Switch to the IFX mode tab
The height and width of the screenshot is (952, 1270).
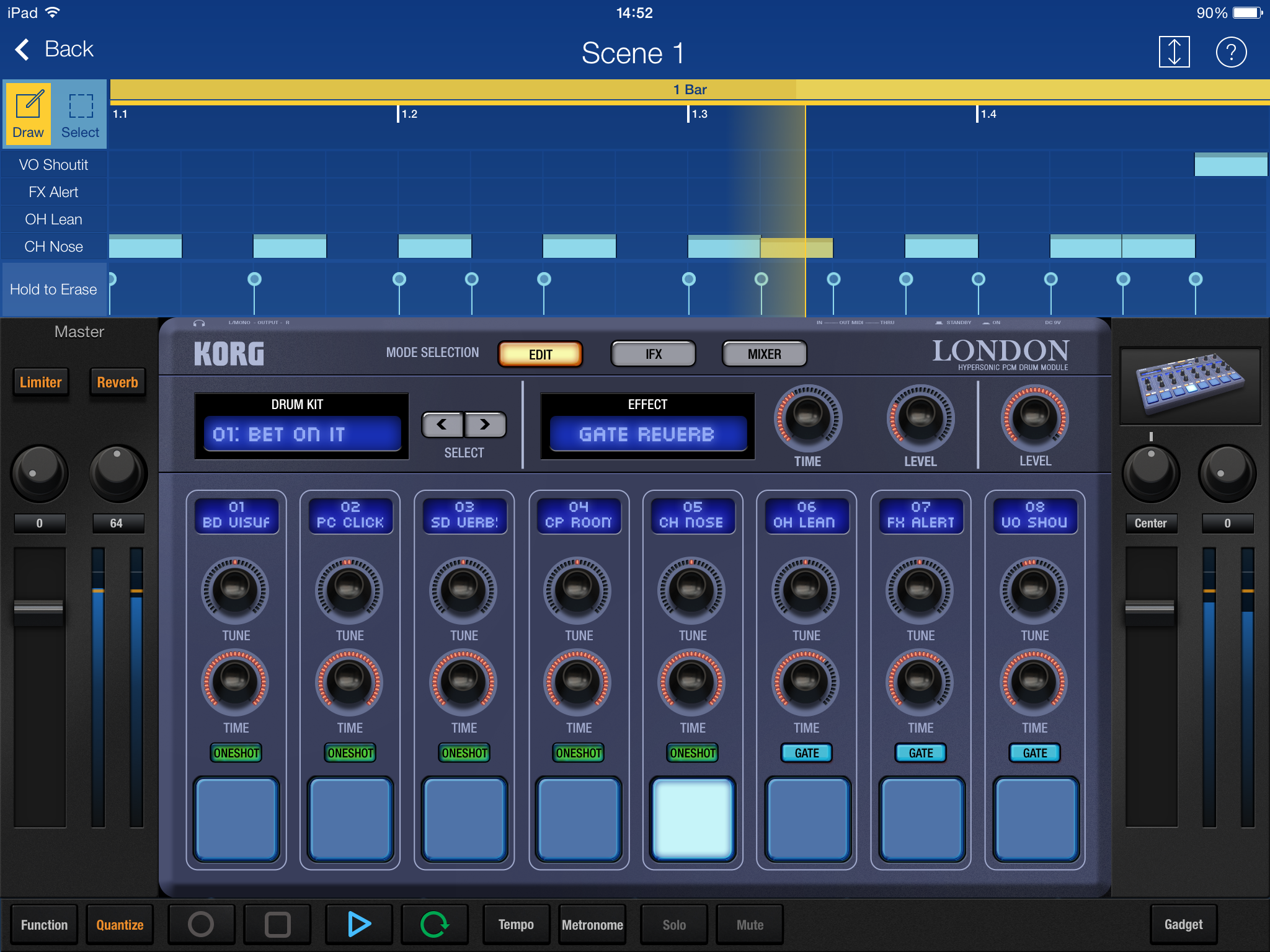[x=653, y=354]
